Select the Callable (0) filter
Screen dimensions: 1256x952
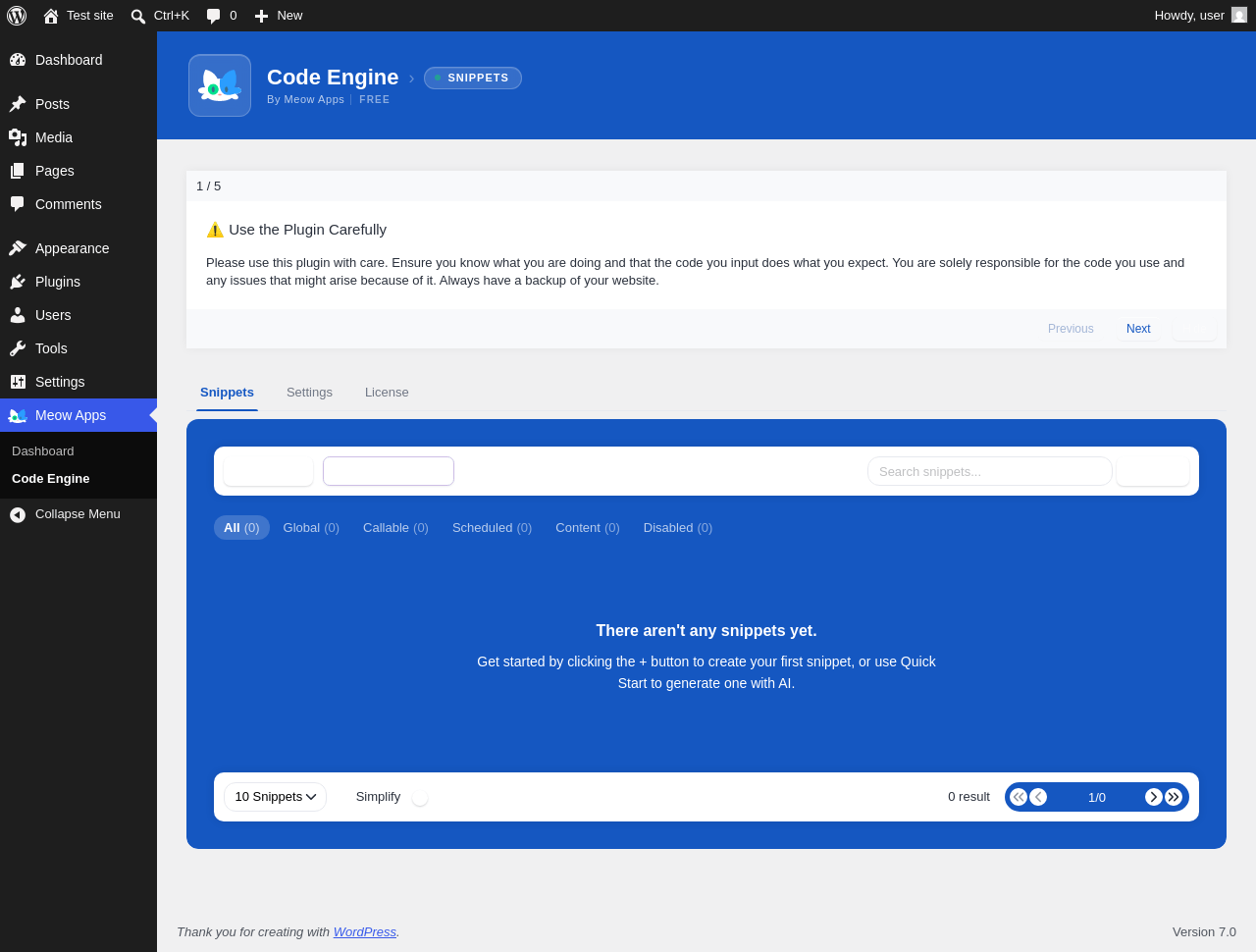395,528
